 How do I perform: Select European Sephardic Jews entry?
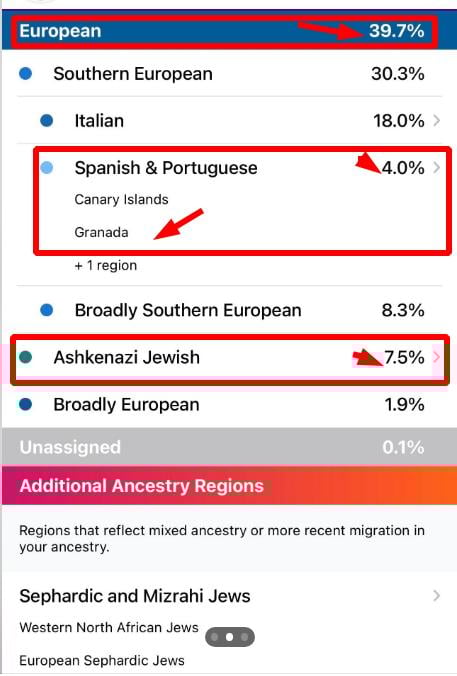(102, 660)
